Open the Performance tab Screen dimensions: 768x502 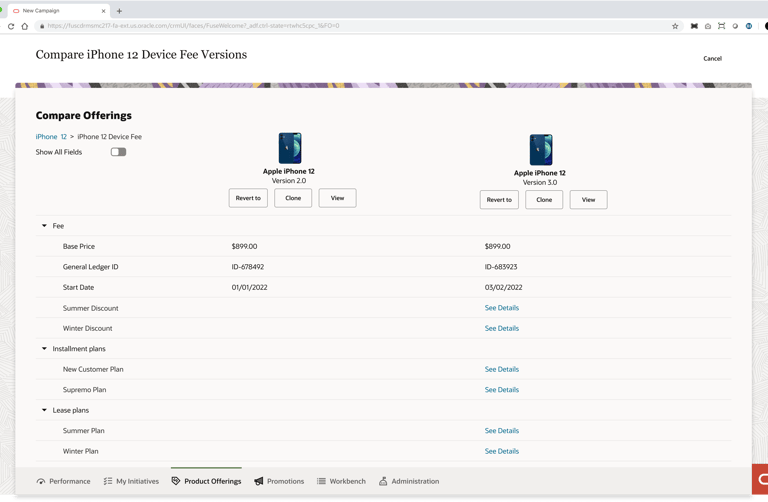pyautogui.click(x=63, y=481)
